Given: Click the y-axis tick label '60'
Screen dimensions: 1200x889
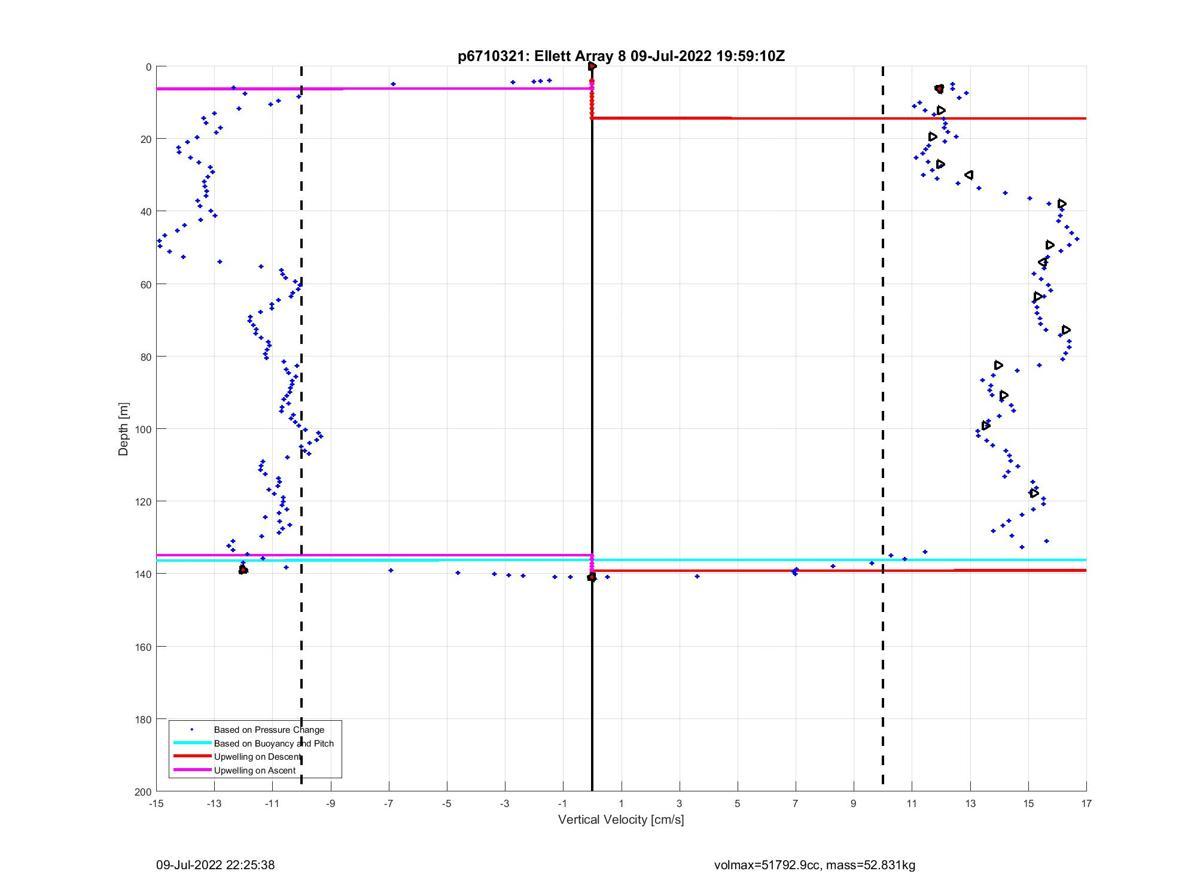Looking at the screenshot, I should click(146, 284).
